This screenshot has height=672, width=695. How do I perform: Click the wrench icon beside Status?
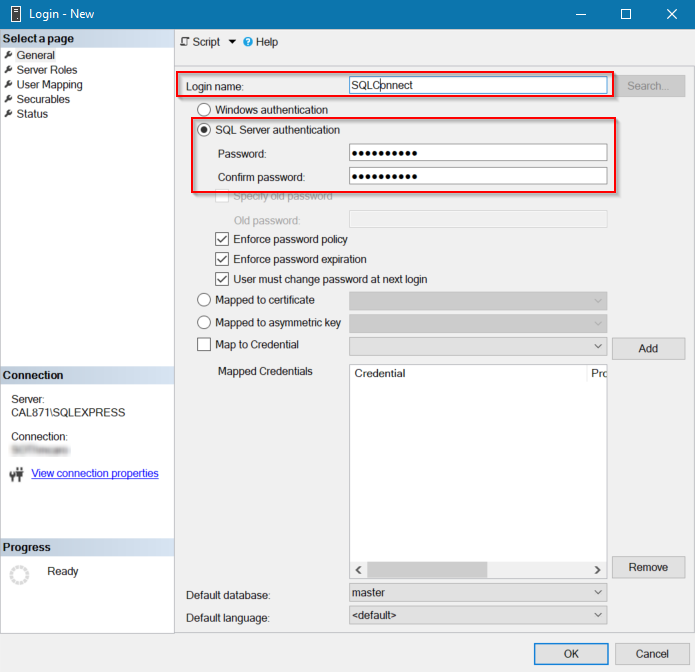coord(8,113)
